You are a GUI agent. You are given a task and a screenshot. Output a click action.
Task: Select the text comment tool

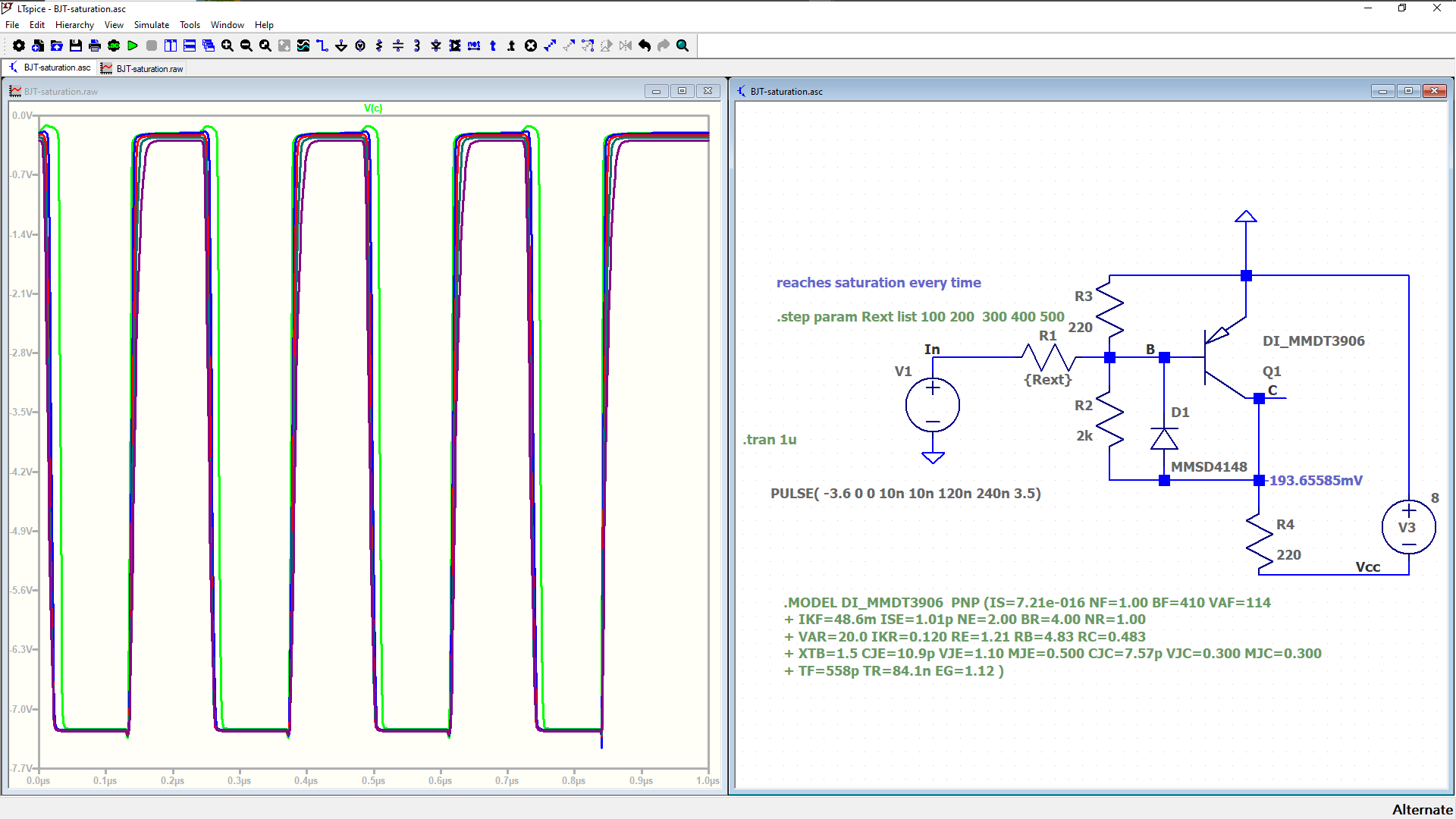click(493, 45)
